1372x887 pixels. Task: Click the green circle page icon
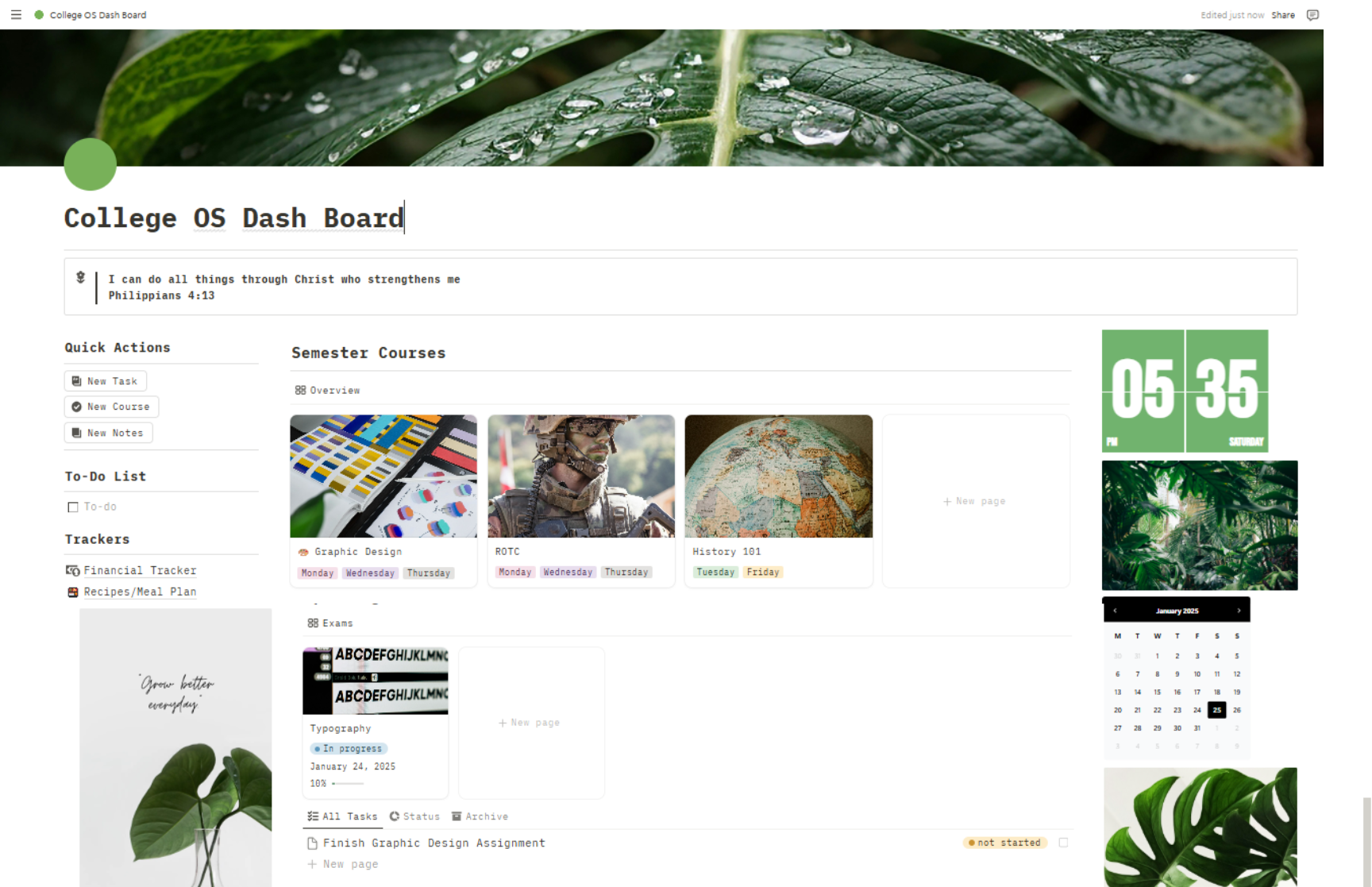(x=90, y=164)
